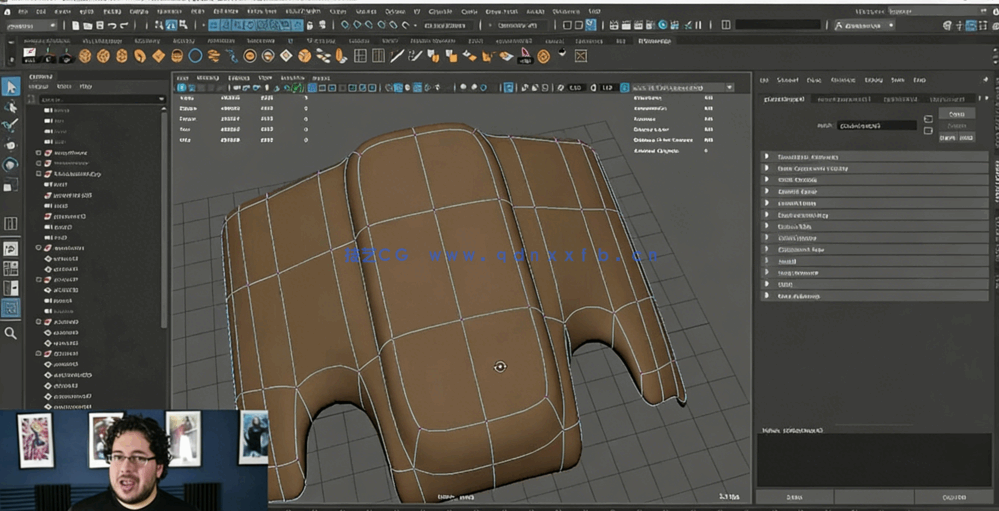999x511 pixels.
Task: Click the New Scene icon in status line
Action: tap(76, 25)
